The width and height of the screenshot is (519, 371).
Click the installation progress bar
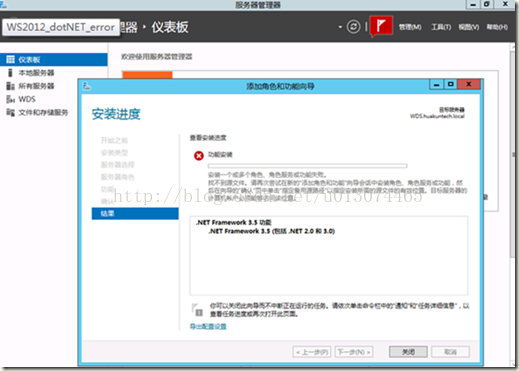pyautogui.click(x=307, y=166)
